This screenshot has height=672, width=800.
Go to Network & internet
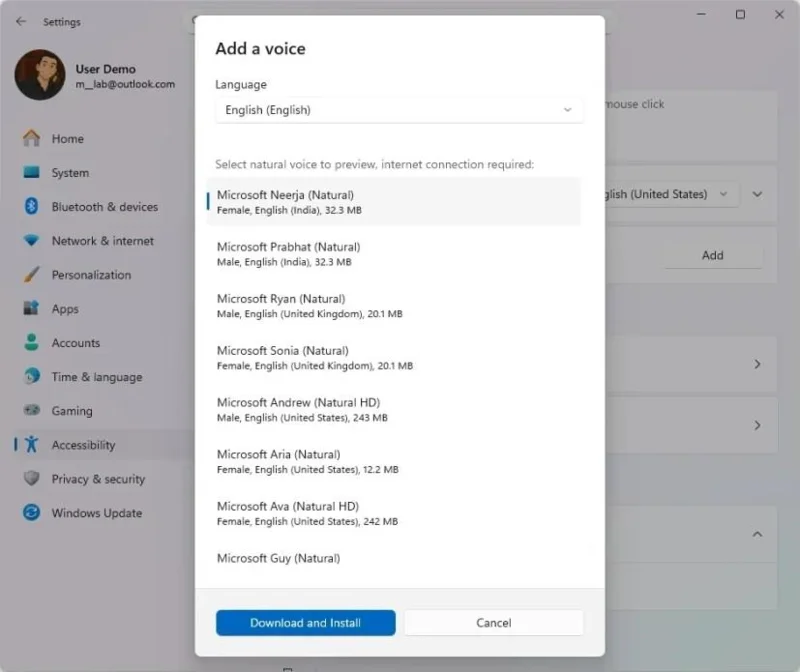coord(102,241)
